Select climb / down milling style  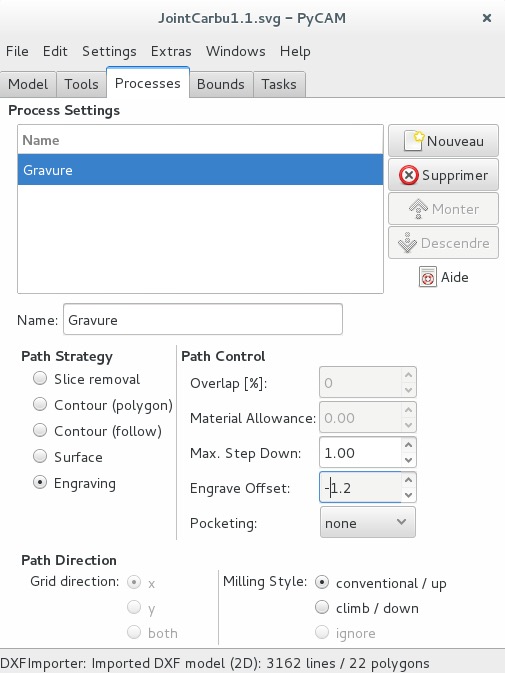(322, 608)
